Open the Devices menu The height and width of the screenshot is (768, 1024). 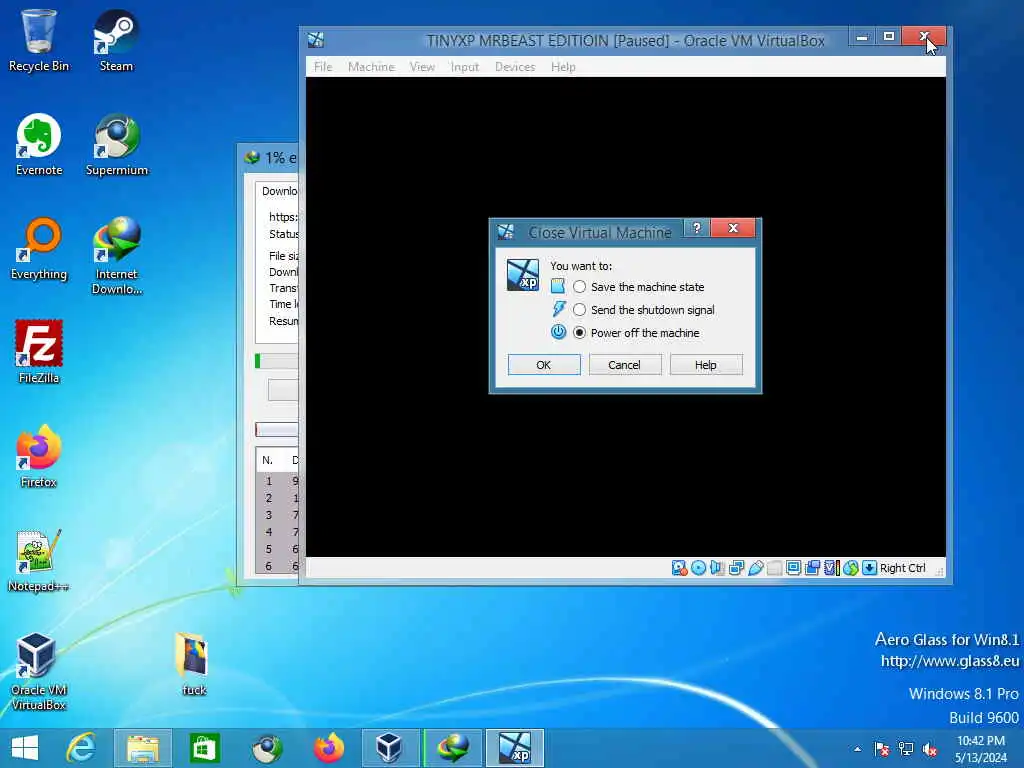pyautogui.click(x=515, y=67)
